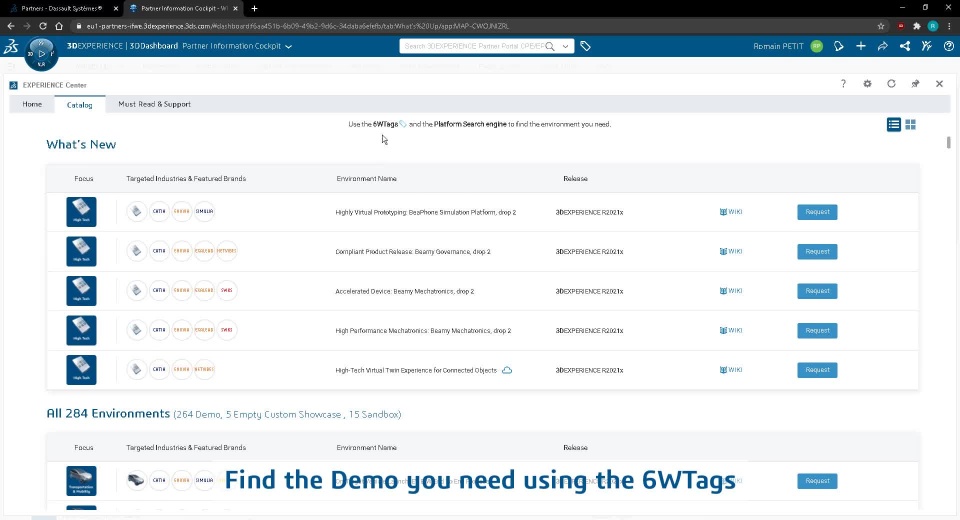Click the SIMULIA brand icon in Highly Virtual Prototyping row
The image size is (960, 520).
204,211
